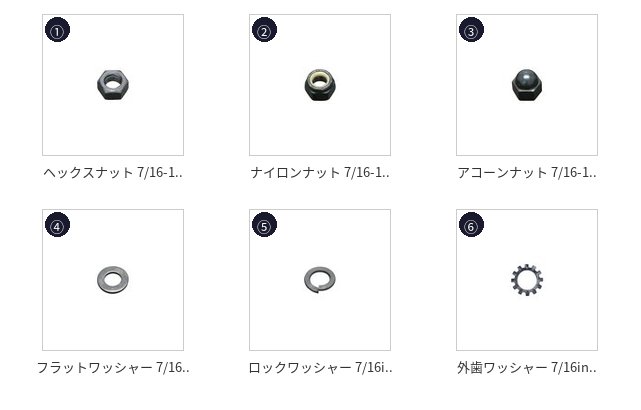Open the フラットワッシャー 7/16 product link
The image size is (641, 410).
coord(113,367)
